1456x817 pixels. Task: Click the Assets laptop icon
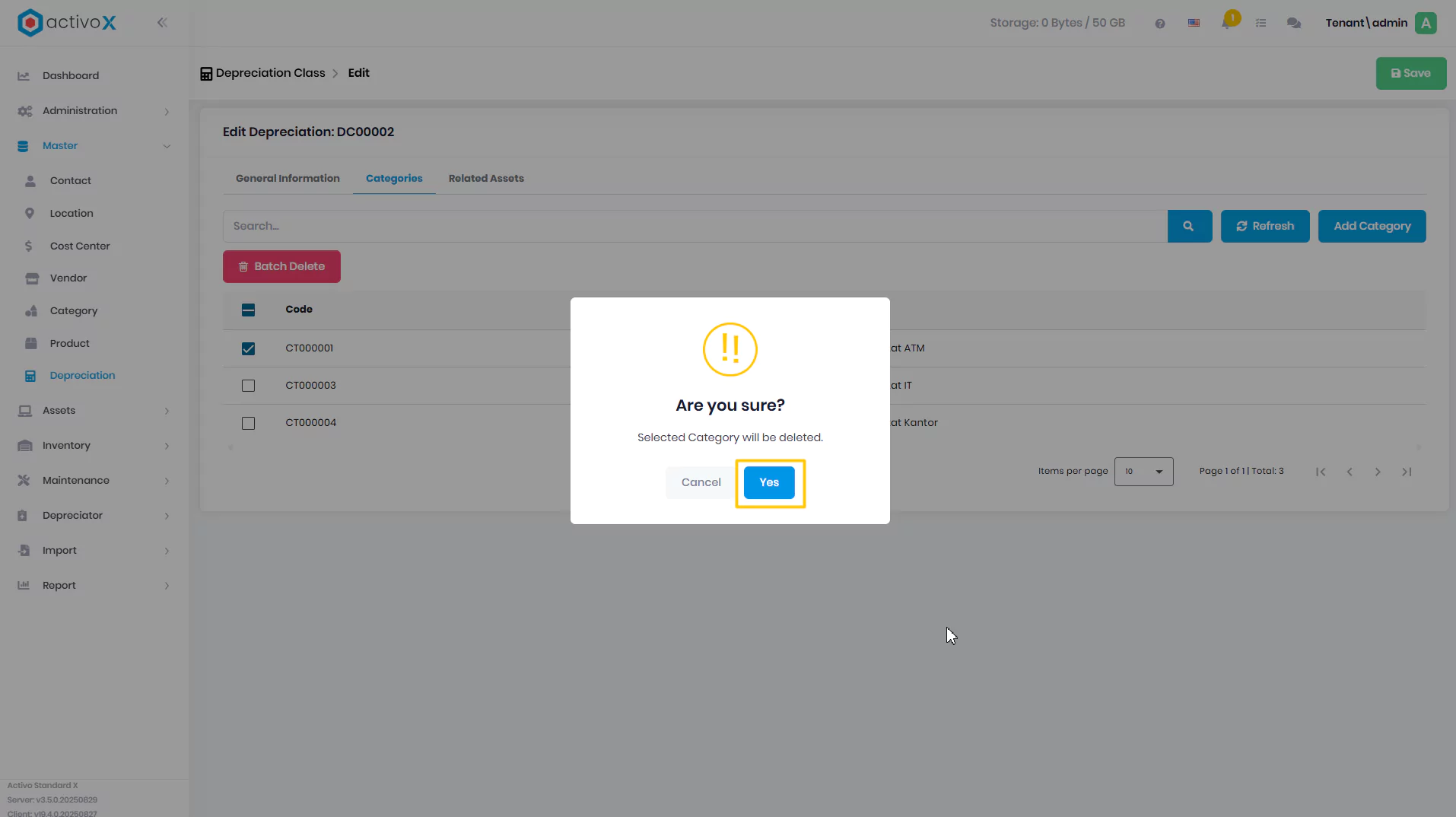point(25,411)
